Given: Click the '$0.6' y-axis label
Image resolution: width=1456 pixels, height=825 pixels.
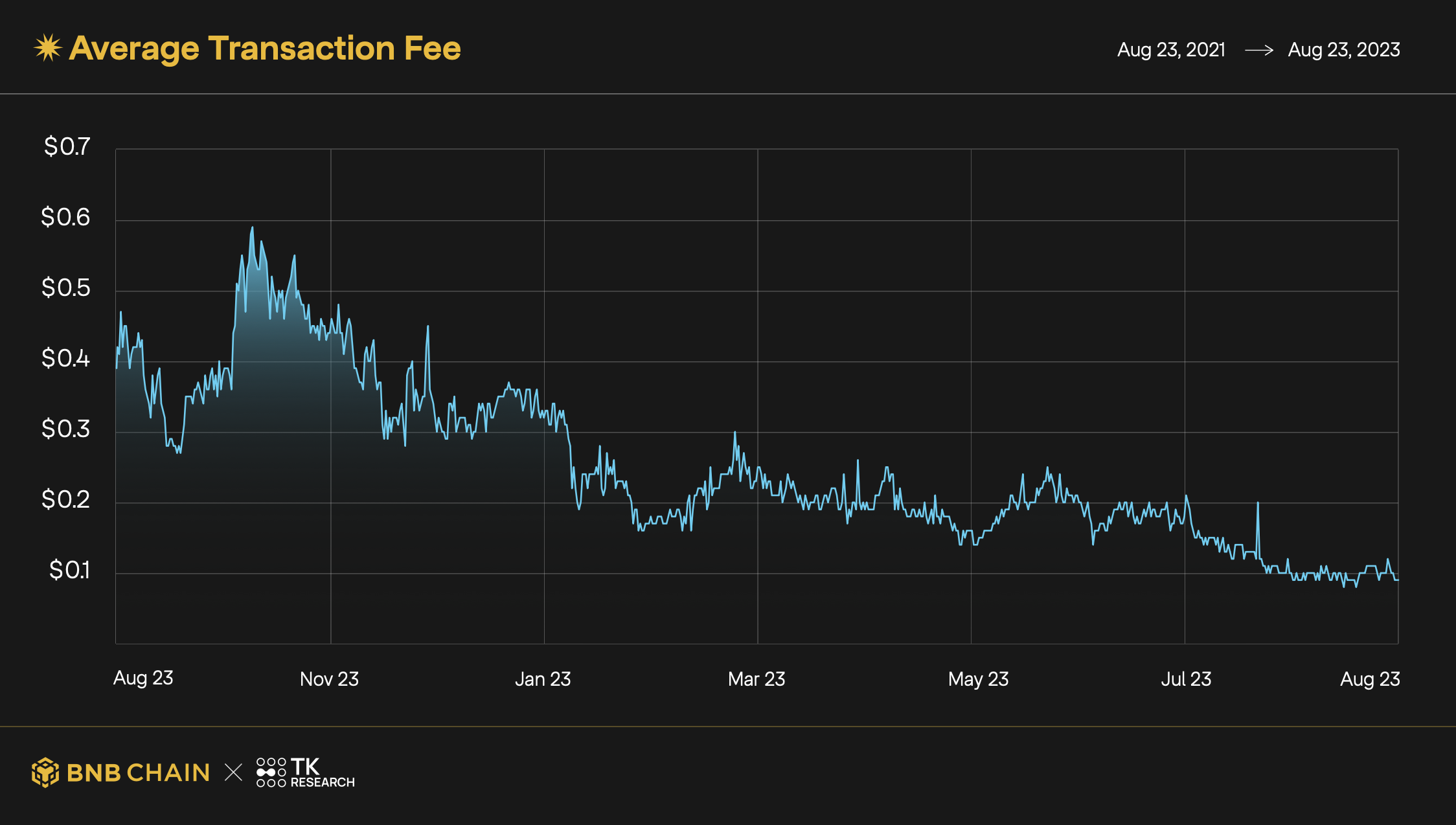Looking at the screenshot, I should (65, 217).
